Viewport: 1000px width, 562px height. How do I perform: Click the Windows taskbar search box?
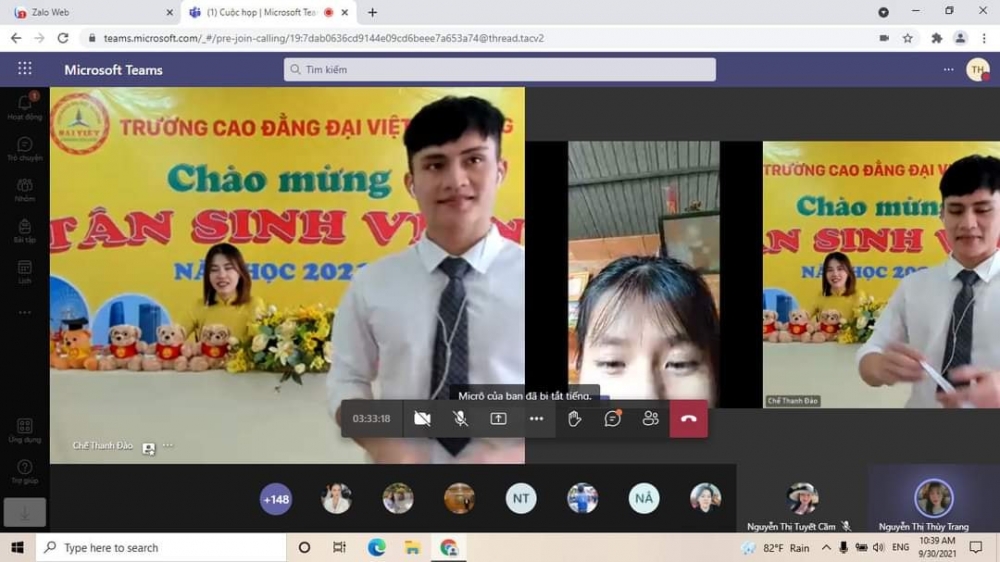(x=160, y=547)
